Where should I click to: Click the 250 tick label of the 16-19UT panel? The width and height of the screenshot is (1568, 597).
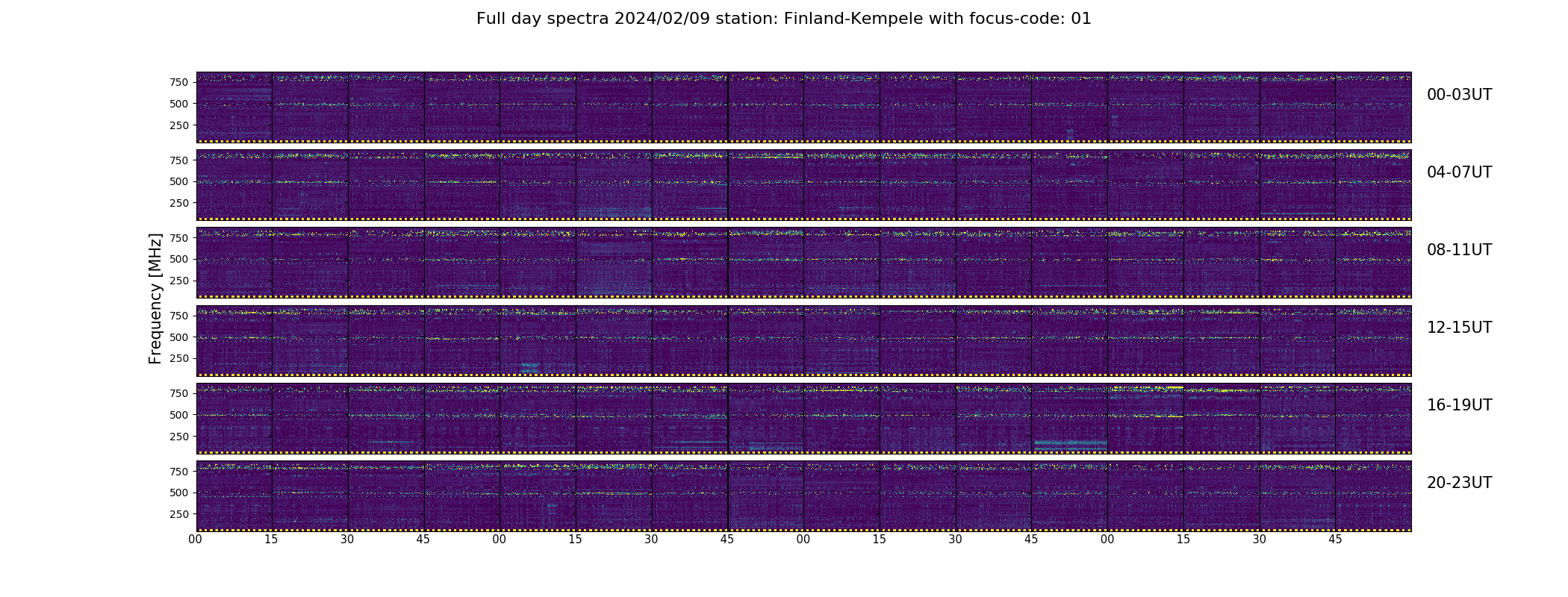pyautogui.click(x=179, y=437)
